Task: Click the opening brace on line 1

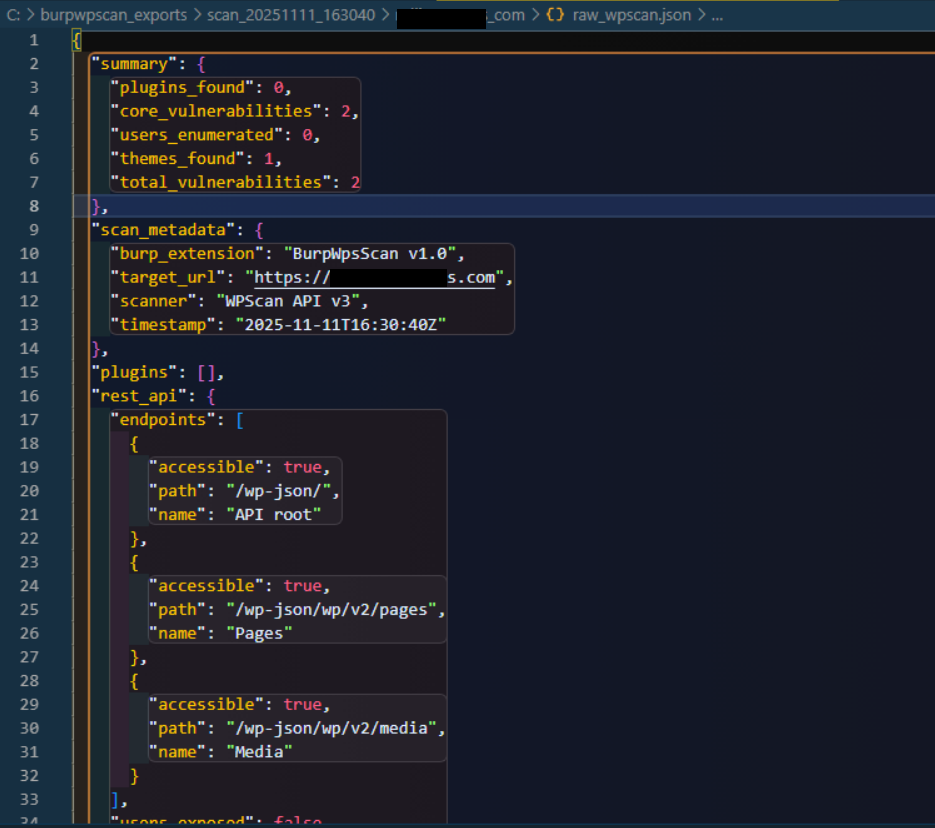Action: pos(76,41)
